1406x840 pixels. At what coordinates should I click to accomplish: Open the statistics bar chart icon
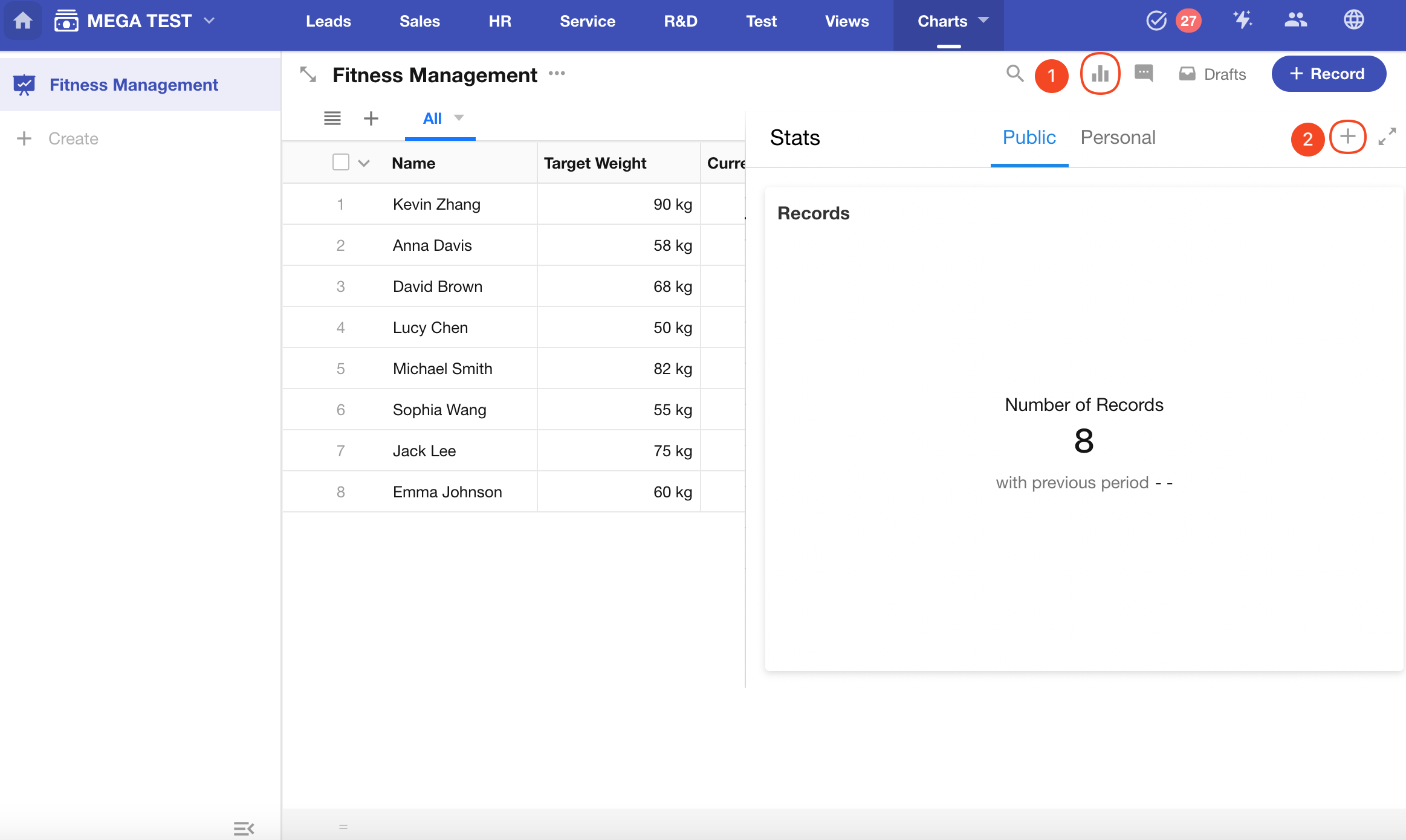point(1100,74)
